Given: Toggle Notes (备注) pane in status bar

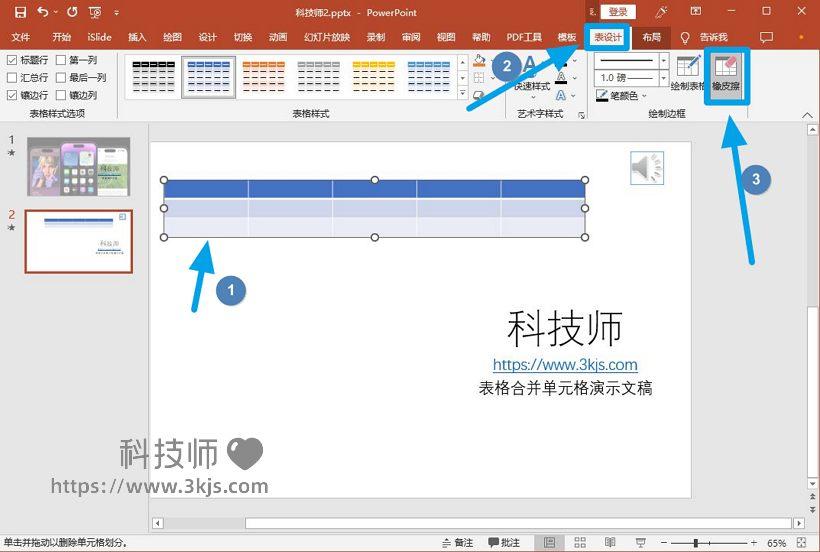Looking at the screenshot, I should click(x=458, y=543).
